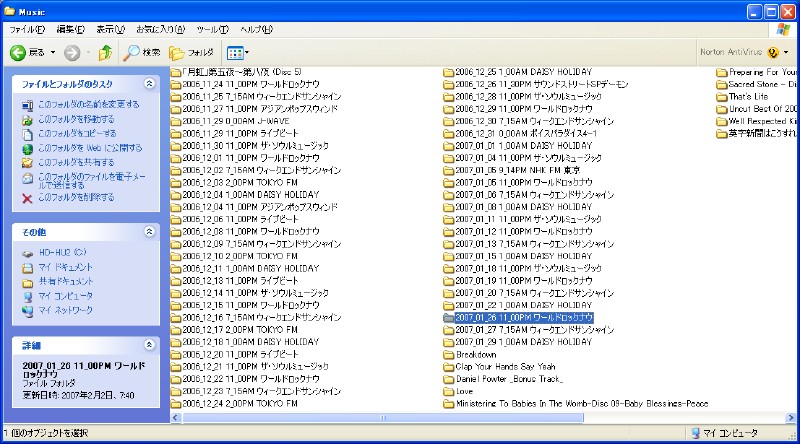Select the "That's Life" folder
The width and height of the screenshot is (800, 444).
pyautogui.click(x=722, y=97)
